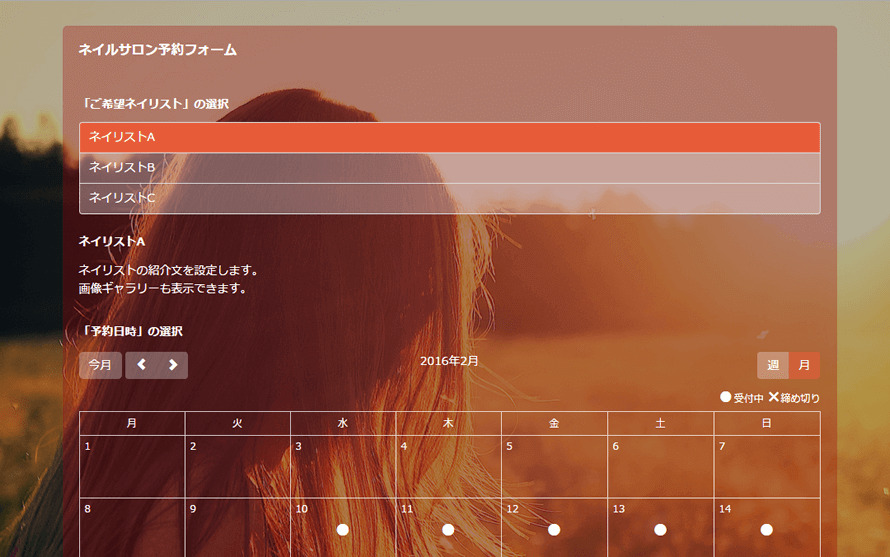Choose ネイリストC from the list
The image size is (890, 557).
coord(449,198)
